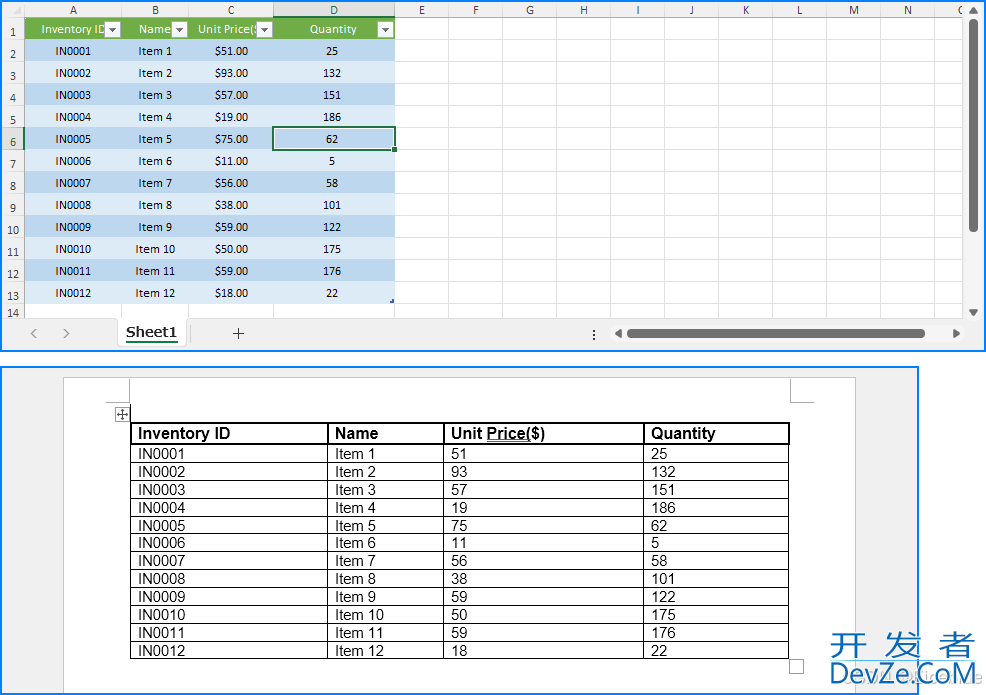The height and width of the screenshot is (695, 986).
Task: Click the vertical scrollbar thumb
Action: pos(973,126)
